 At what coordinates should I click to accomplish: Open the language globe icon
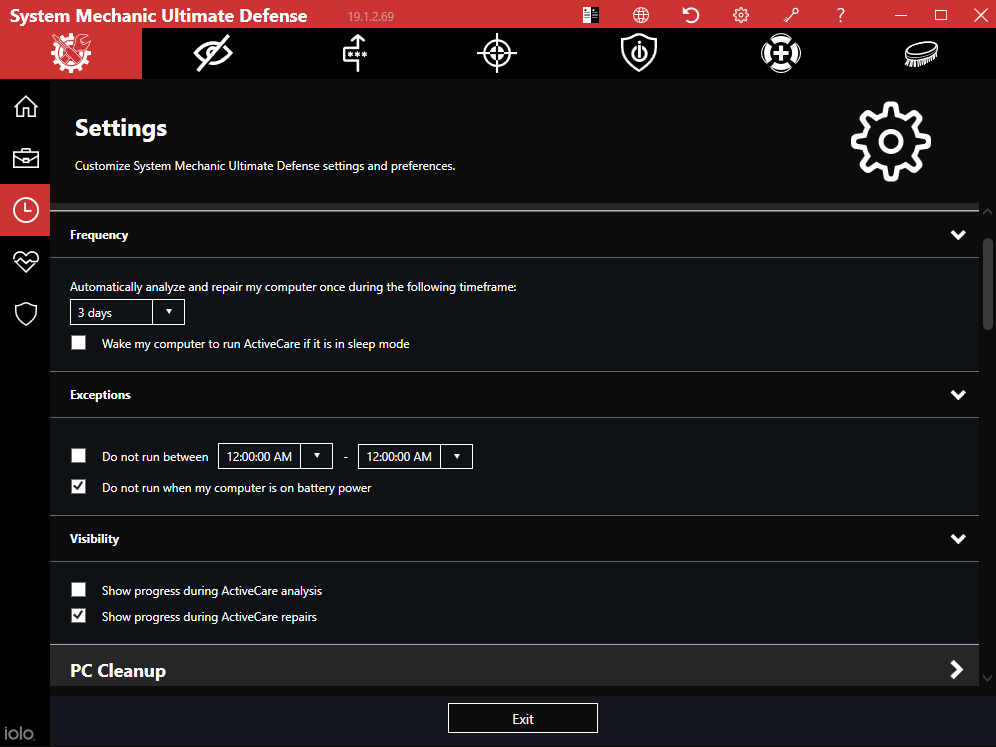coord(641,15)
